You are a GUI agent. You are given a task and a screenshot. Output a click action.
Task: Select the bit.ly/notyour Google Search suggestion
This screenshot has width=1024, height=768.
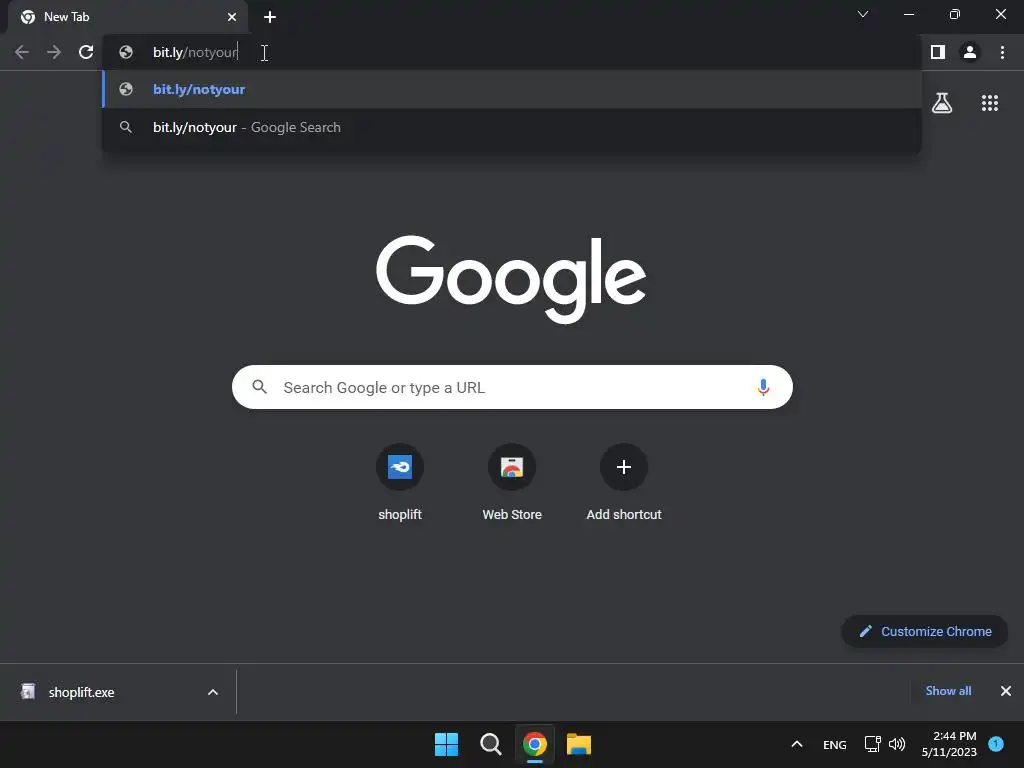512,127
